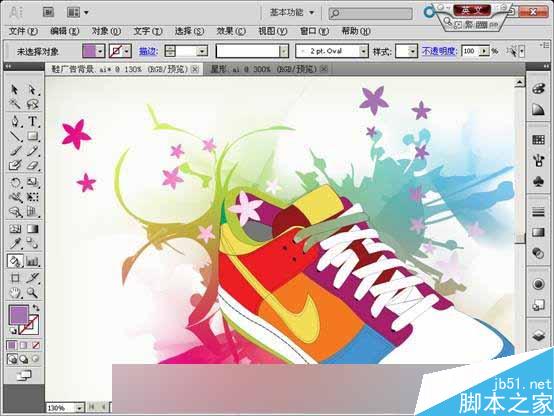
Task: Select the Paintbrush tool
Action: tap(15, 151)
